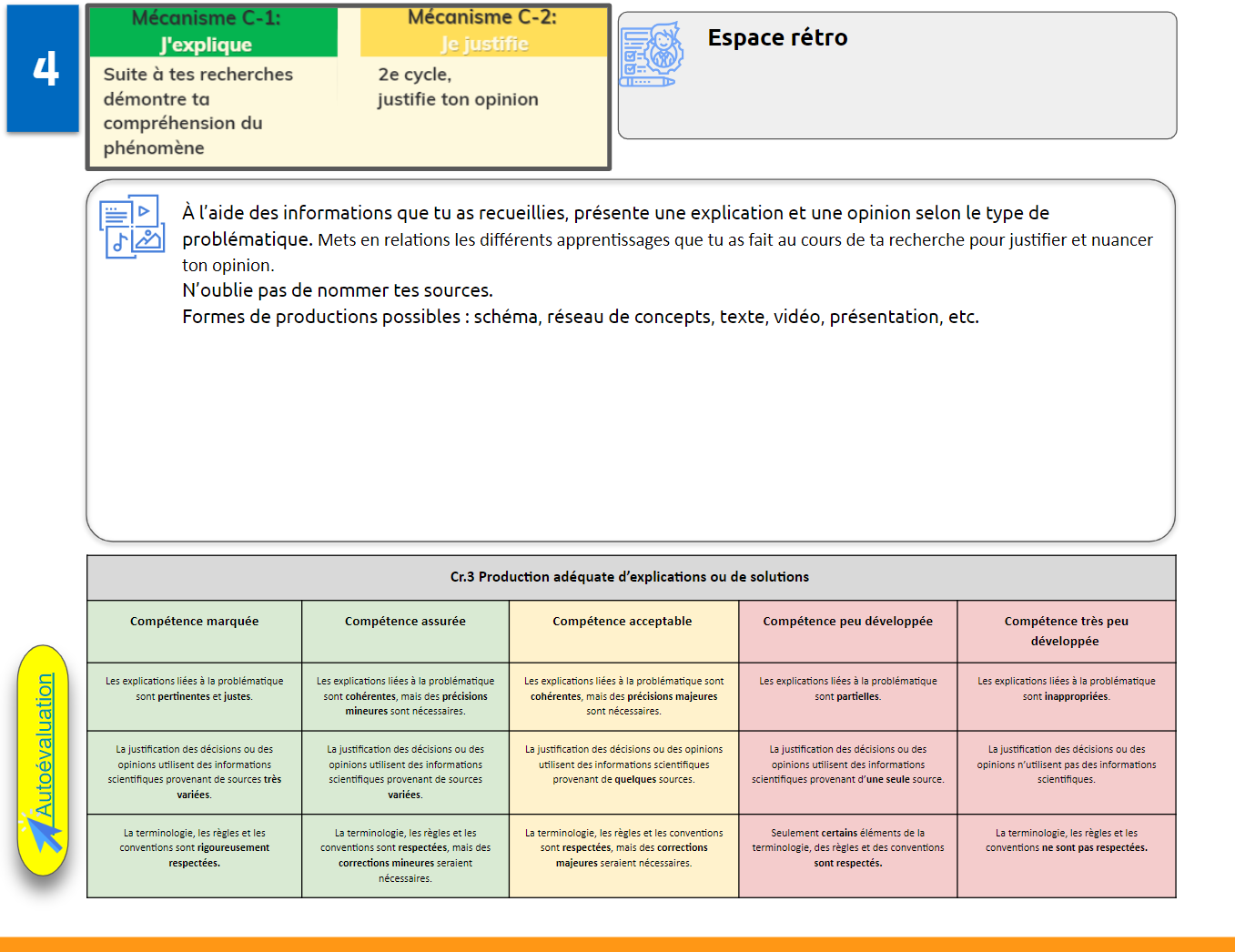
Task: Select the 'Compétence assurée' column header
Action: [x=405, y=631]
